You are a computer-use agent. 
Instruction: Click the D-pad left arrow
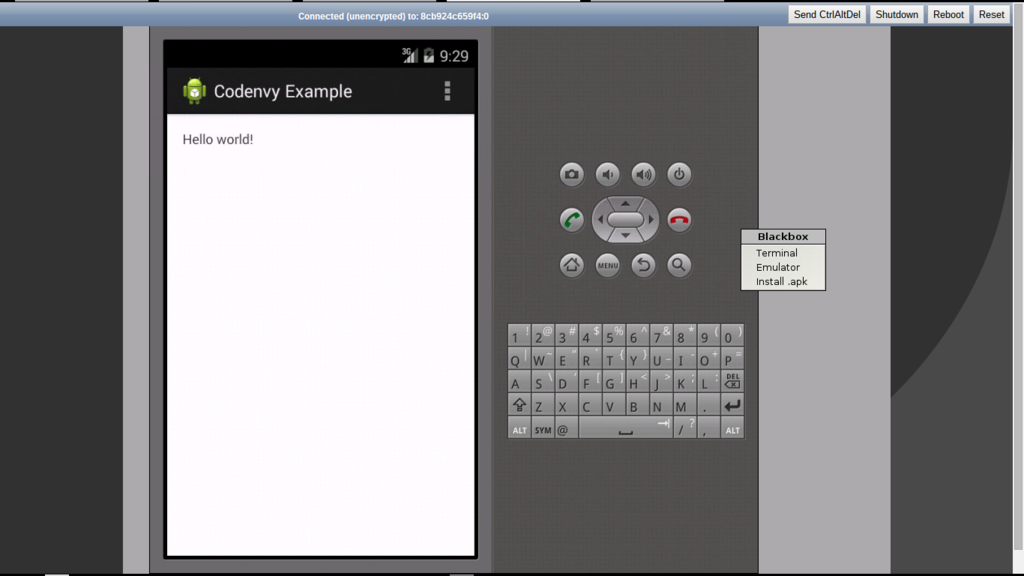600,219
